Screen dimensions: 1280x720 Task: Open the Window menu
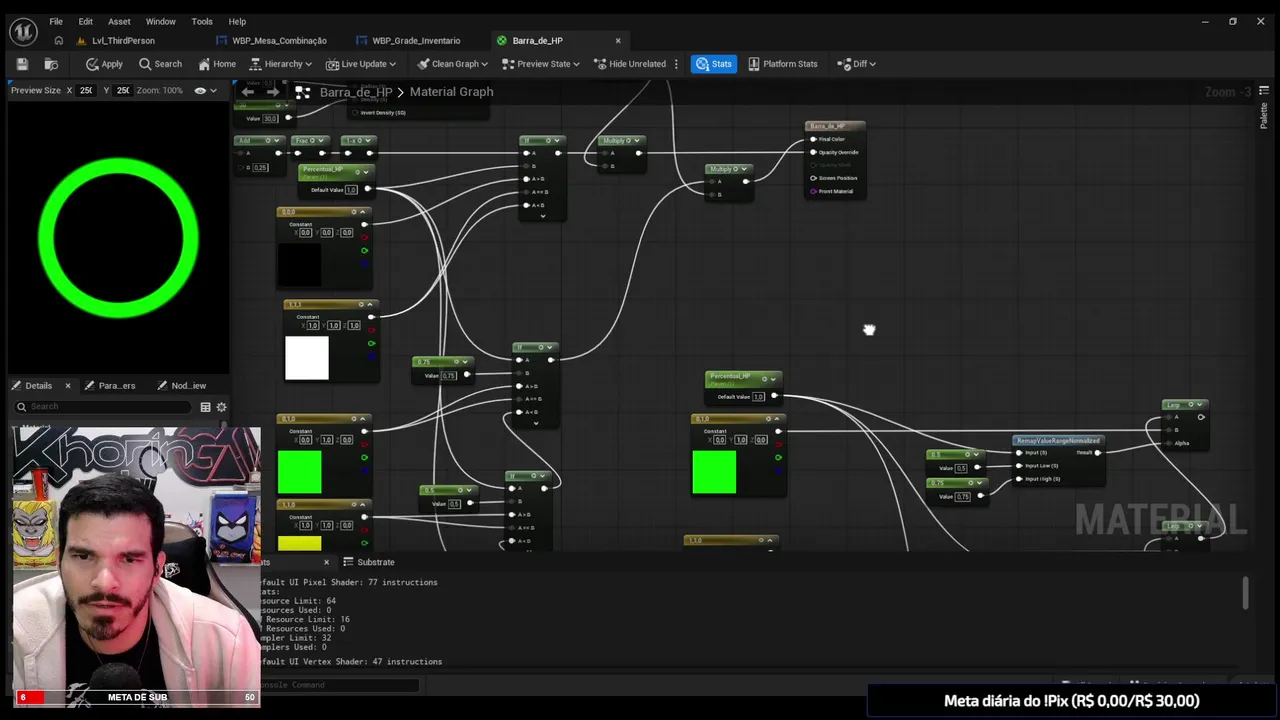point(160,21)
